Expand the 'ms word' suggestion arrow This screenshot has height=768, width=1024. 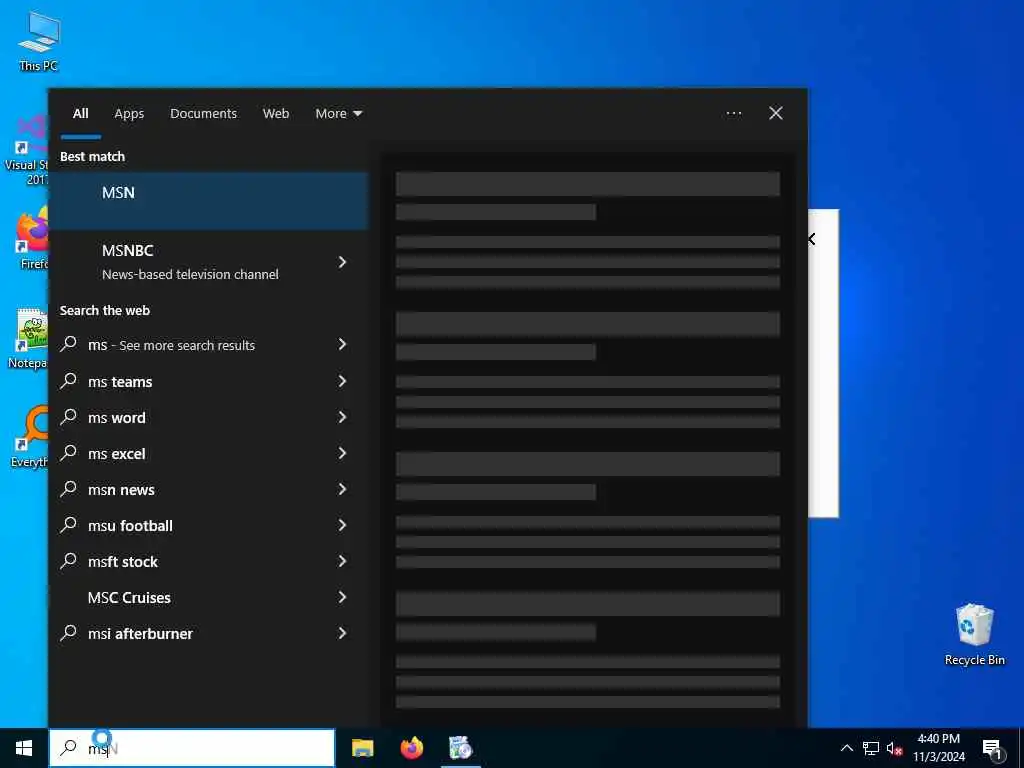pos(342,417)
